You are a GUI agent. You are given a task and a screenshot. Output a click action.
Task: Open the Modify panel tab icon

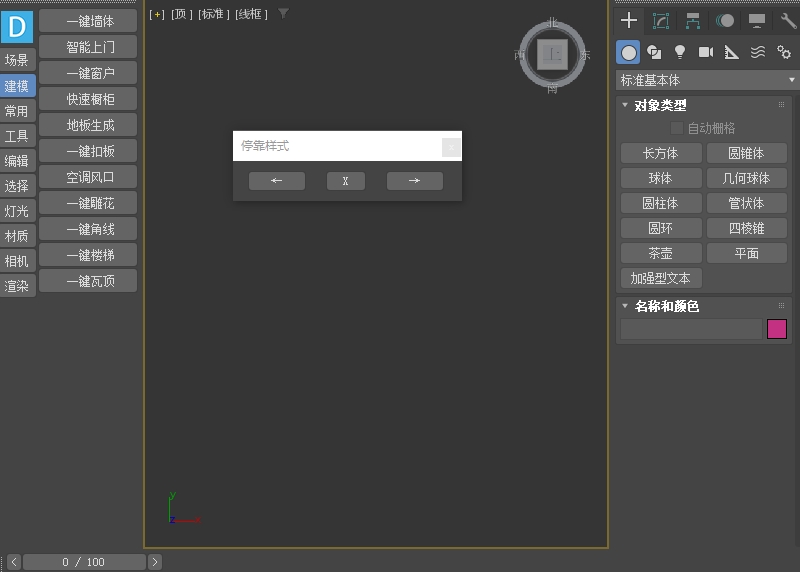click(660, 20)
